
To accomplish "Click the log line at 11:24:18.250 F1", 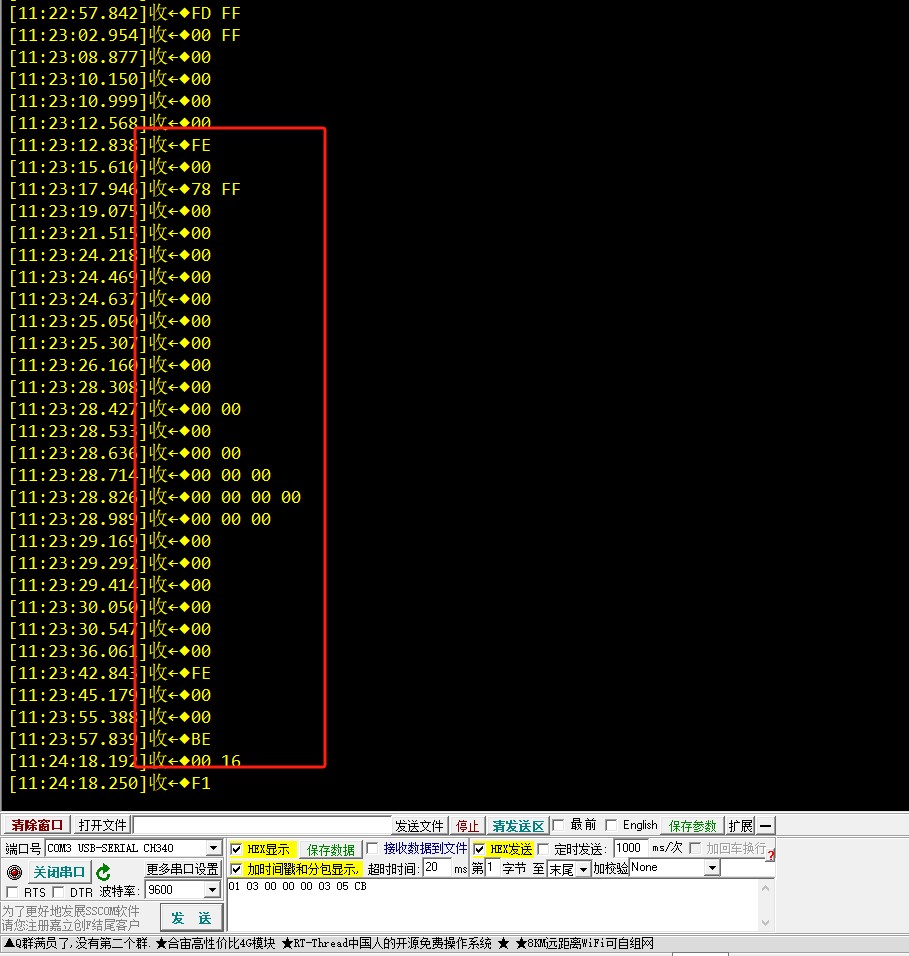I will coord(110,783).
